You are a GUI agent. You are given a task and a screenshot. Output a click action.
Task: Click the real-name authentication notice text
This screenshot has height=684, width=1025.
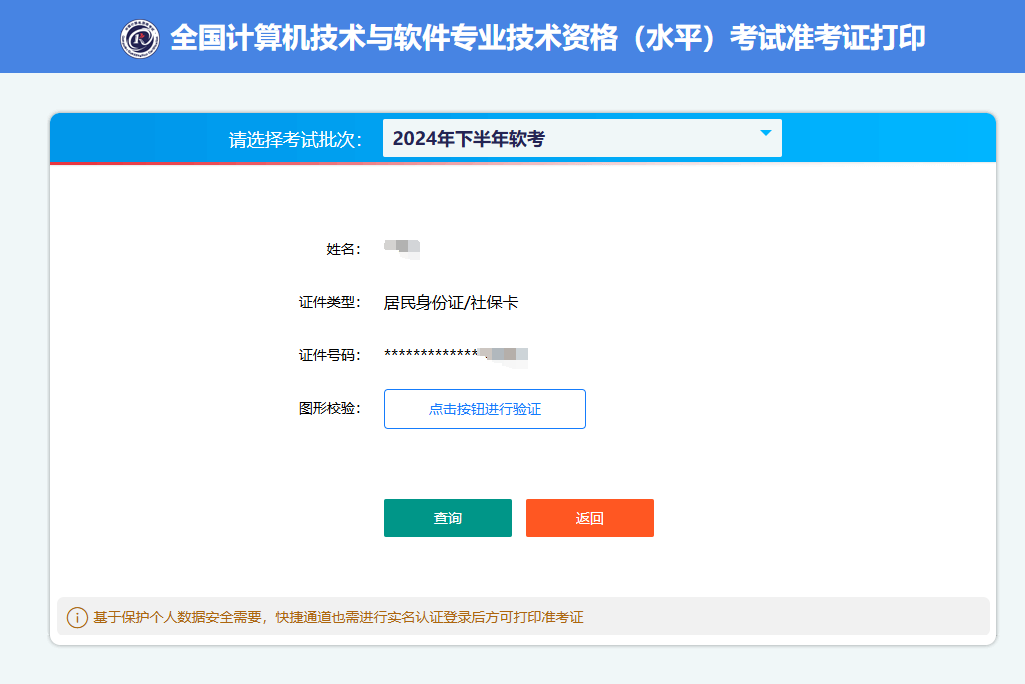point(338,617)
